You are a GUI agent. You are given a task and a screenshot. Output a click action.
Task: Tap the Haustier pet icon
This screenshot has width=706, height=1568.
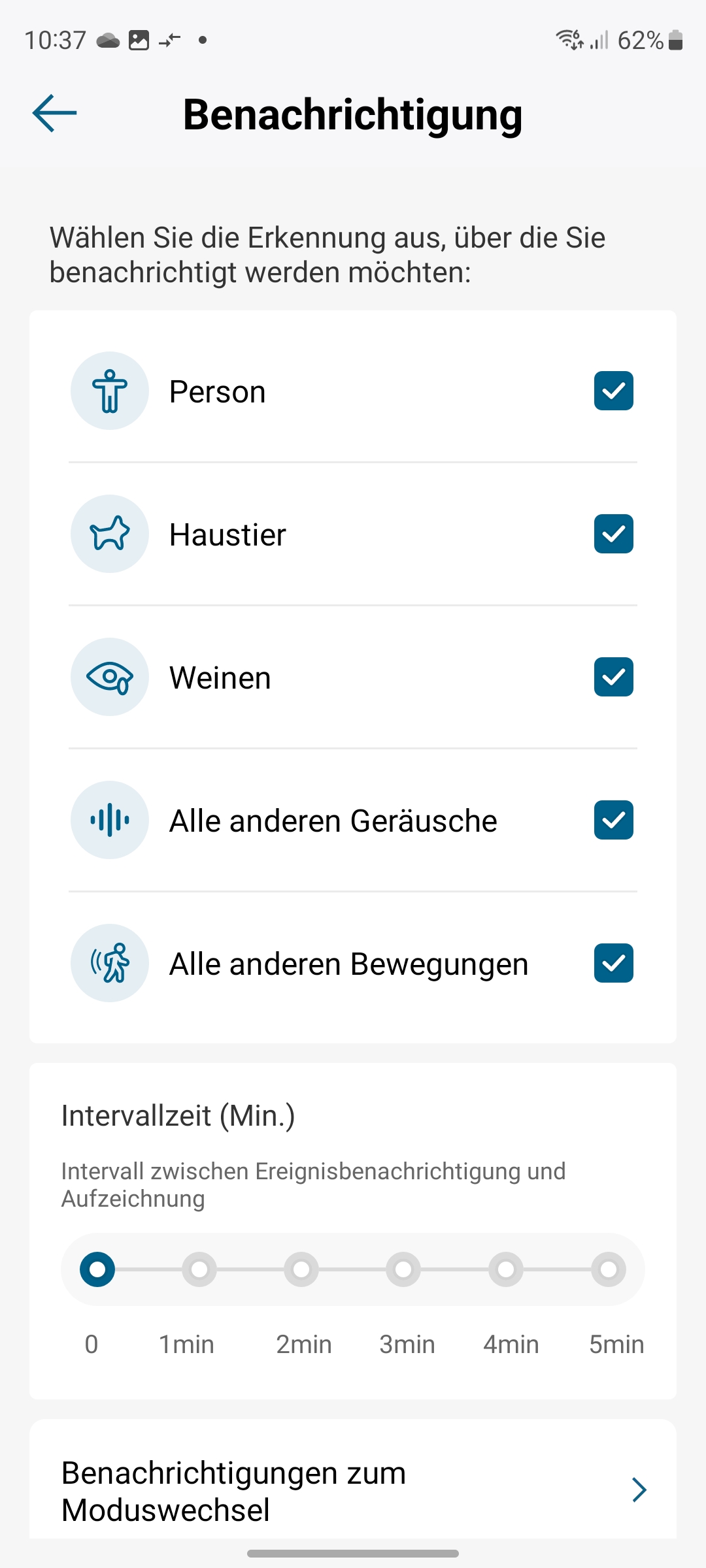[110, 534]
